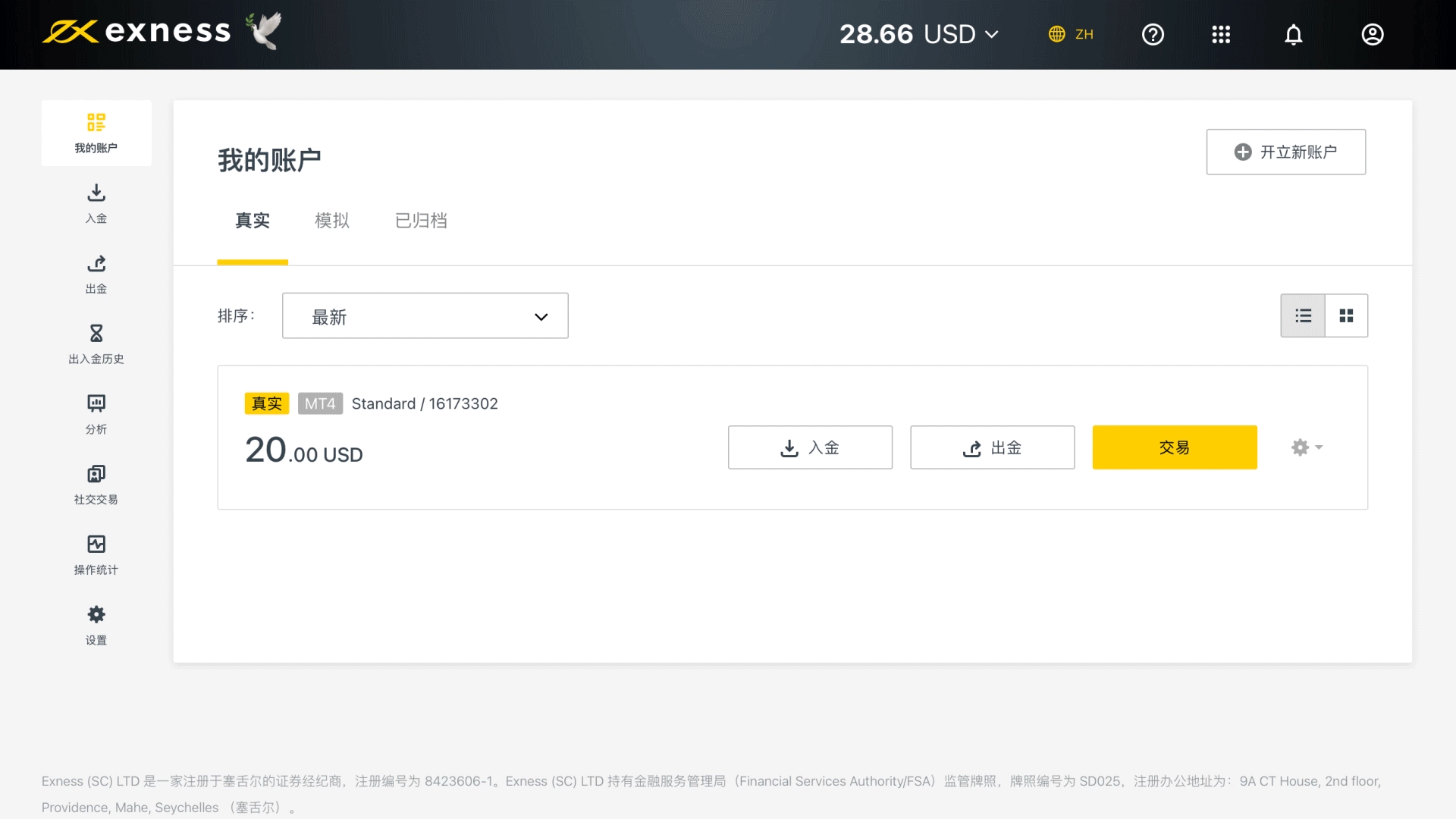This screenshot has width=1456, height=819.
Task: Change language via ZH globe selector
Action: click(x=1071, y=35)
